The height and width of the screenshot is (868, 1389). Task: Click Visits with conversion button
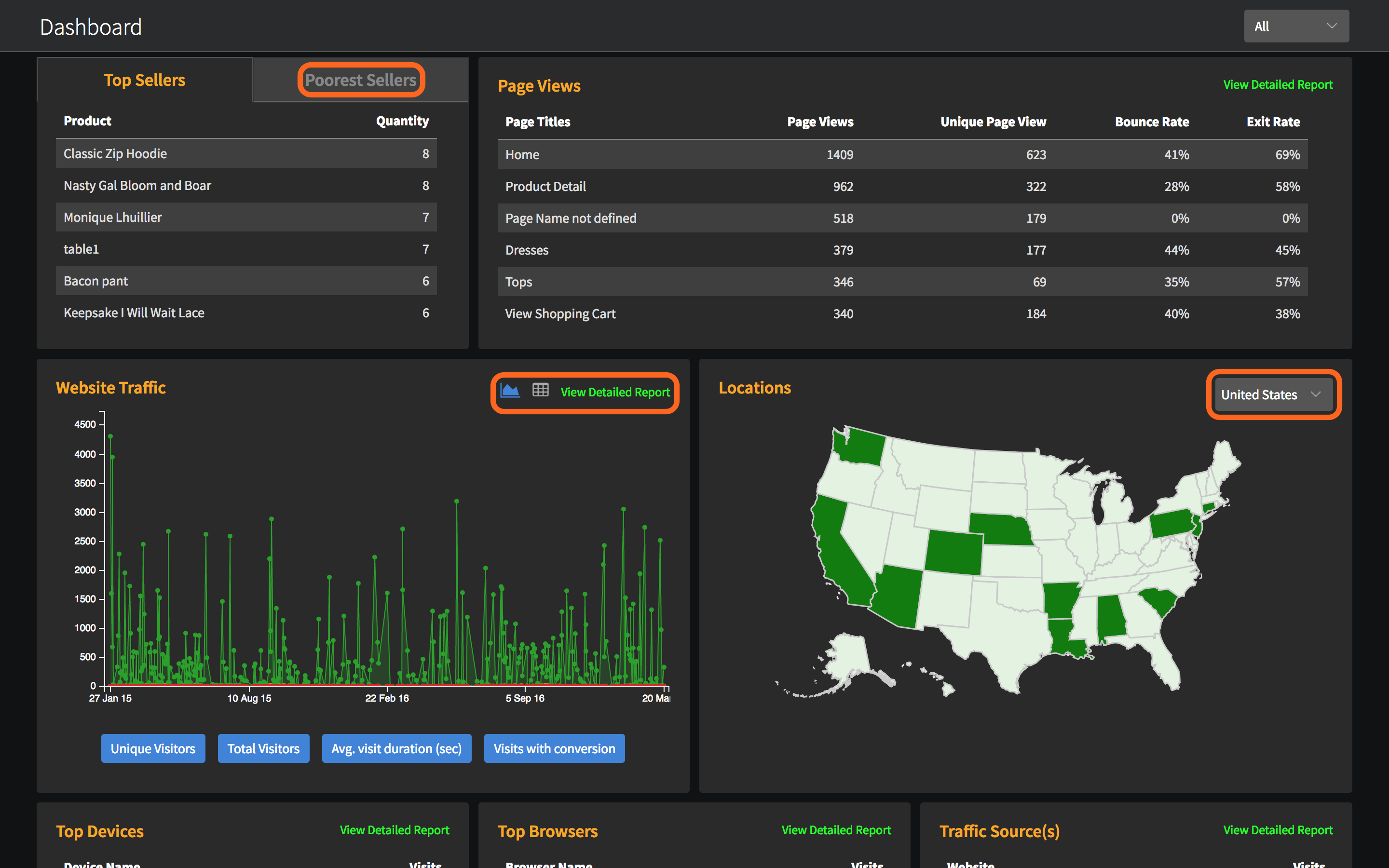554,748
